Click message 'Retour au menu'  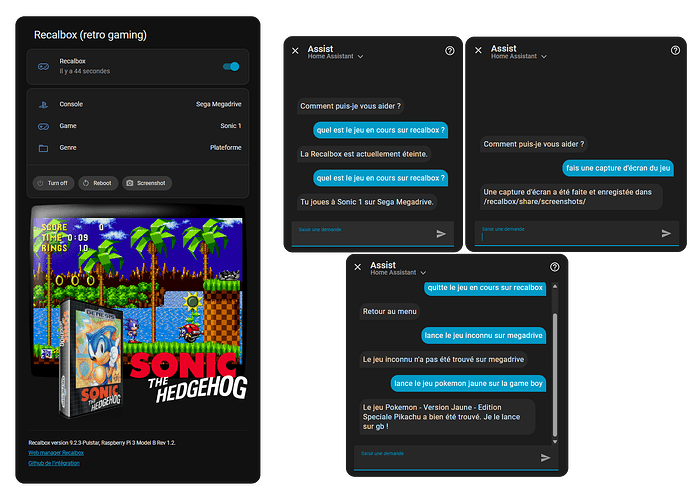[x=389, y=312]
